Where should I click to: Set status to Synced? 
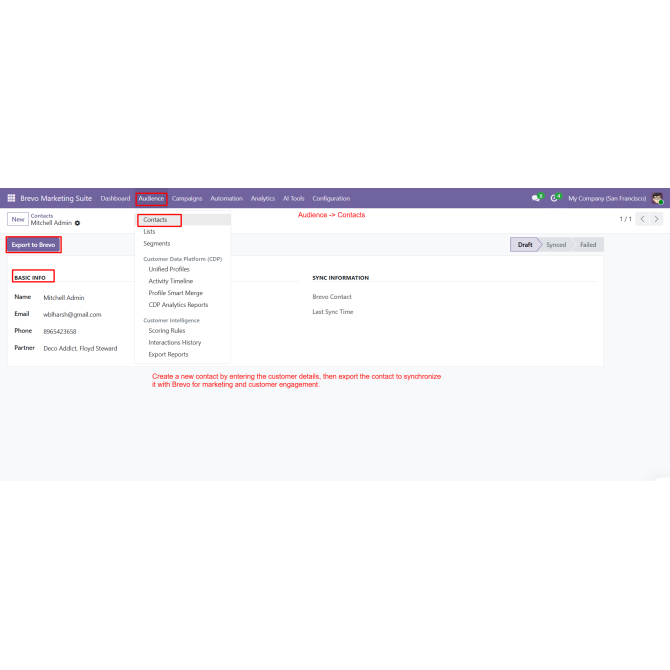click(556, 245)
